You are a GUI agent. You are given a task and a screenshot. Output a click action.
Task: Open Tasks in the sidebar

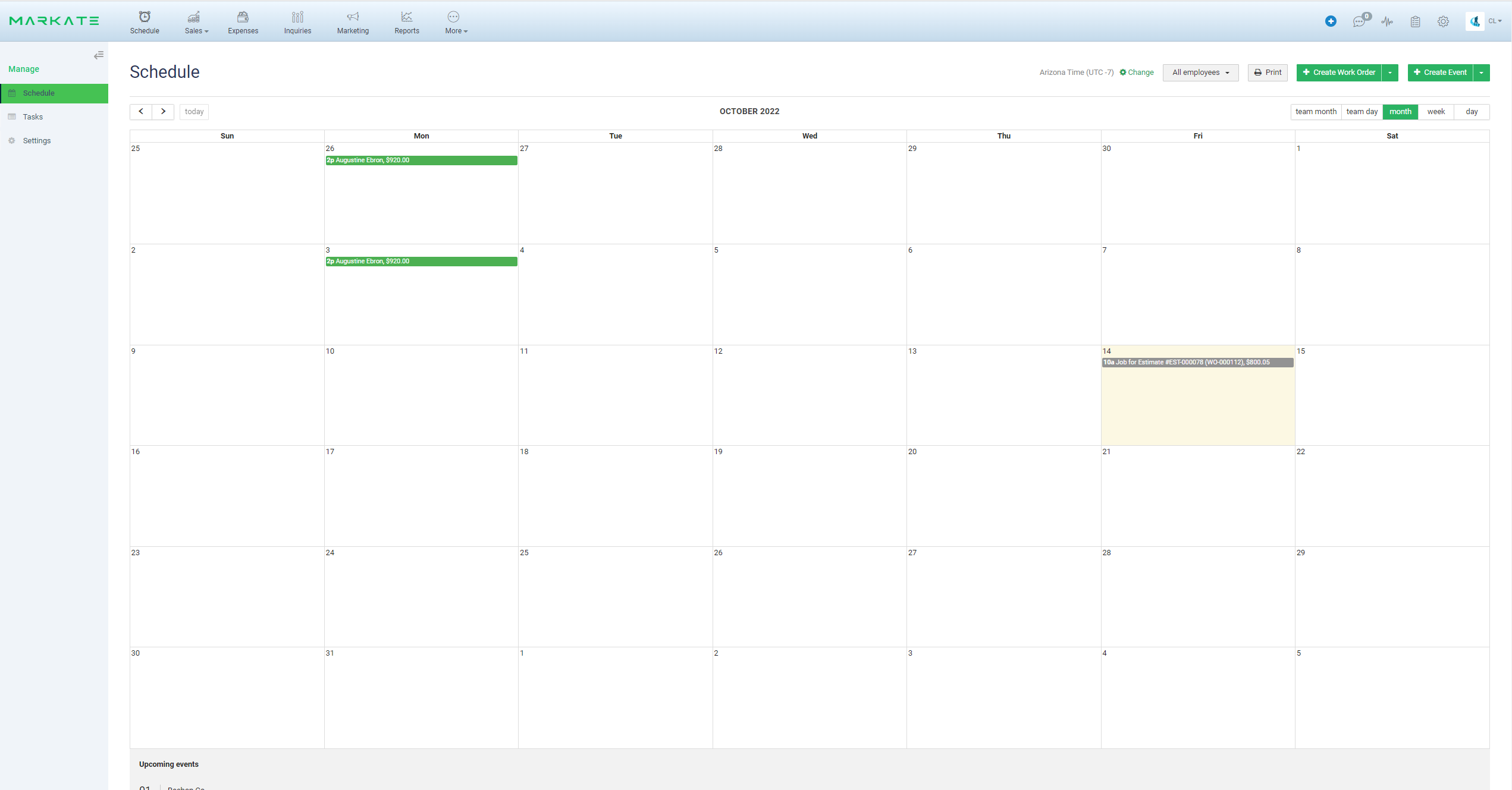tap(33, 117)
